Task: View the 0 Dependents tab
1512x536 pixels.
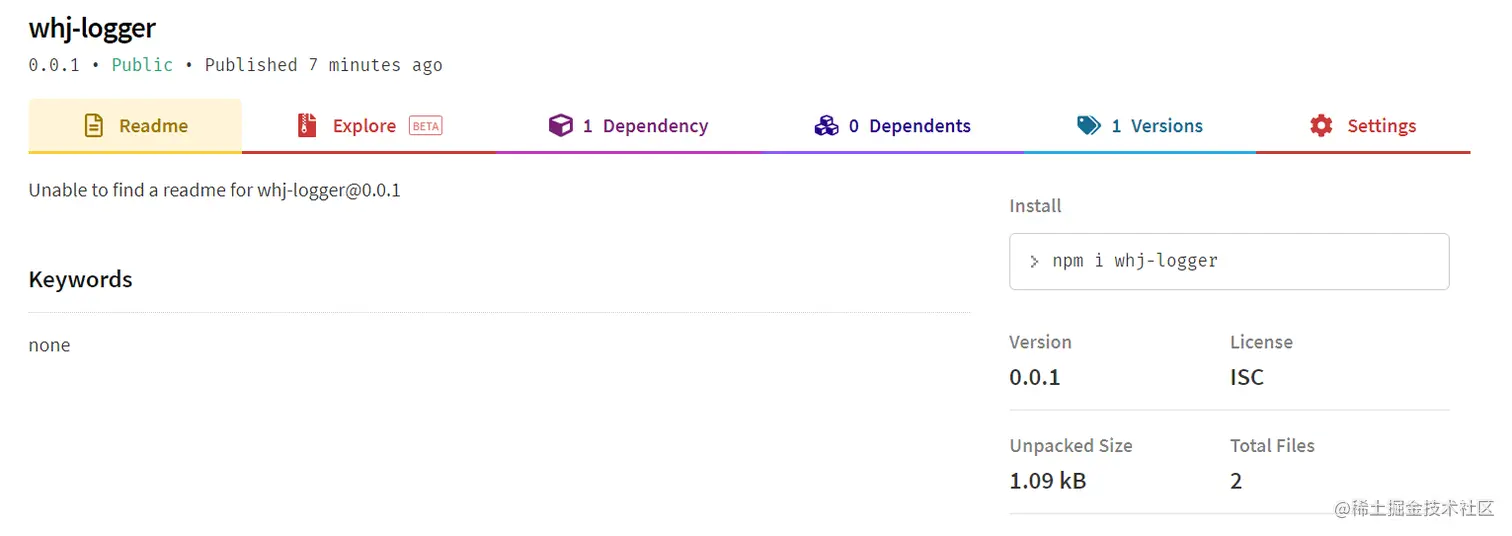Action: pyautogui.click(x=909, y=126)
